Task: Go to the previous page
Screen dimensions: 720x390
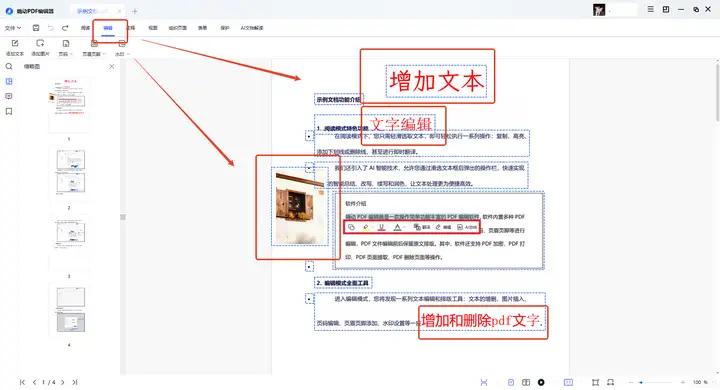Action: 34,382
